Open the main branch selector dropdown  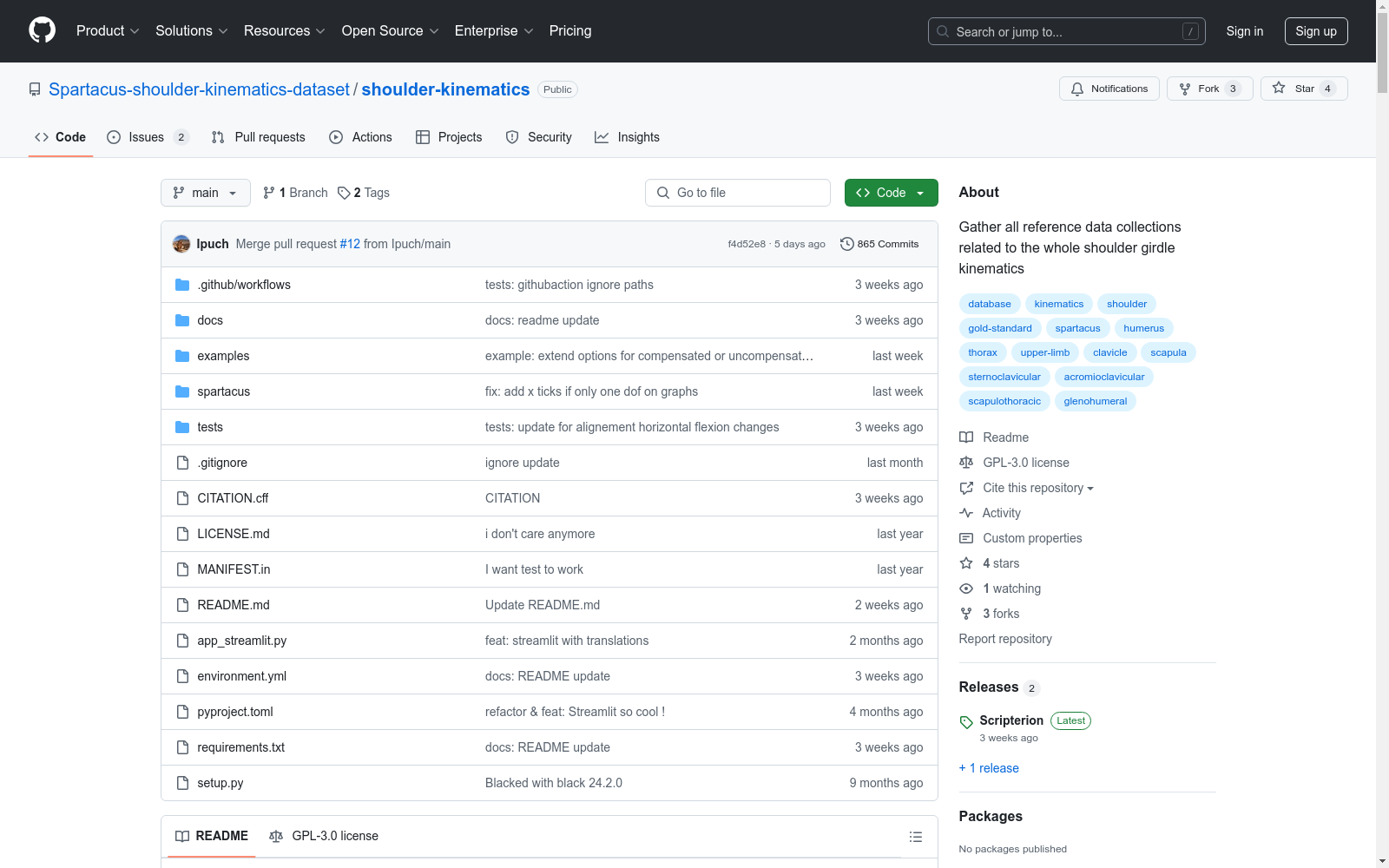click(x=206, y=193)
